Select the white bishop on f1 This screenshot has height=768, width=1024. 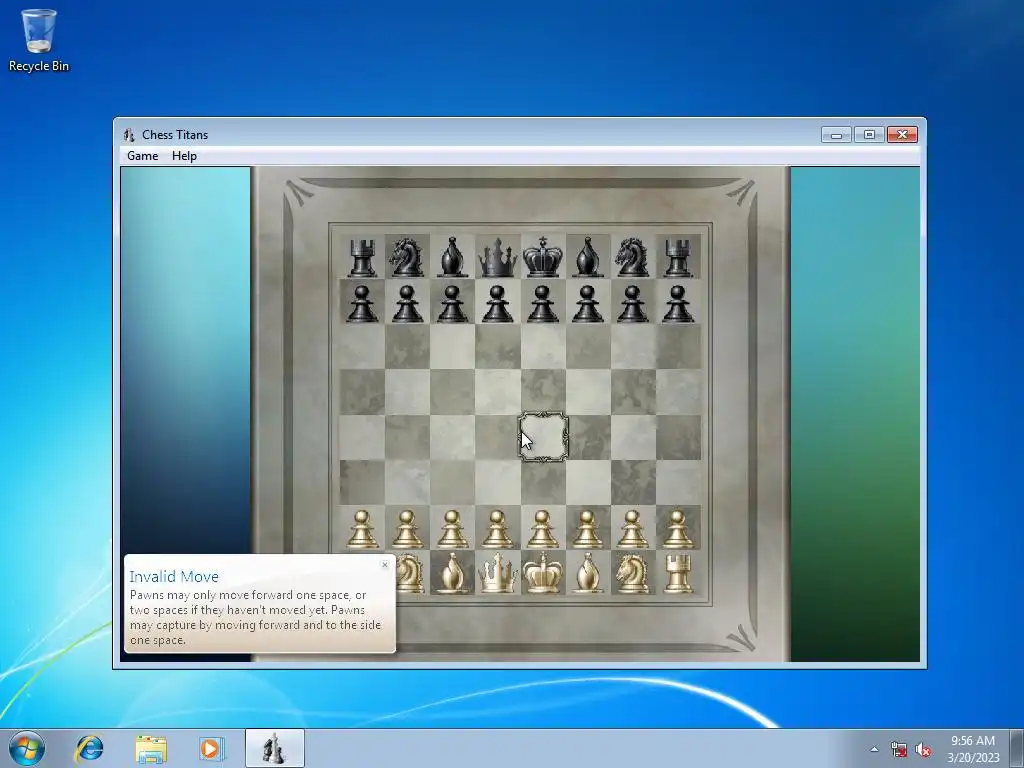[588, 573]
